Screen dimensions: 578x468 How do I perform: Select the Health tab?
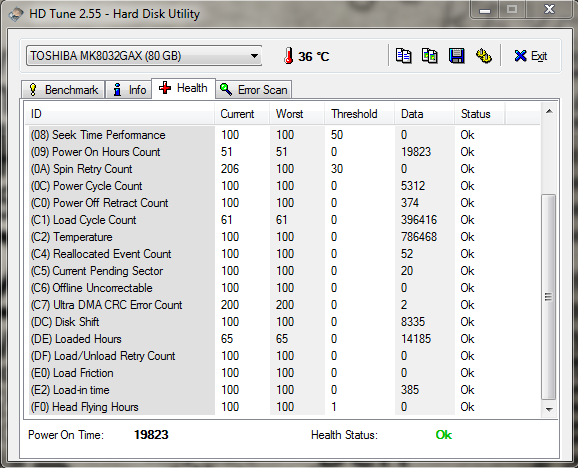pos(183,88)
